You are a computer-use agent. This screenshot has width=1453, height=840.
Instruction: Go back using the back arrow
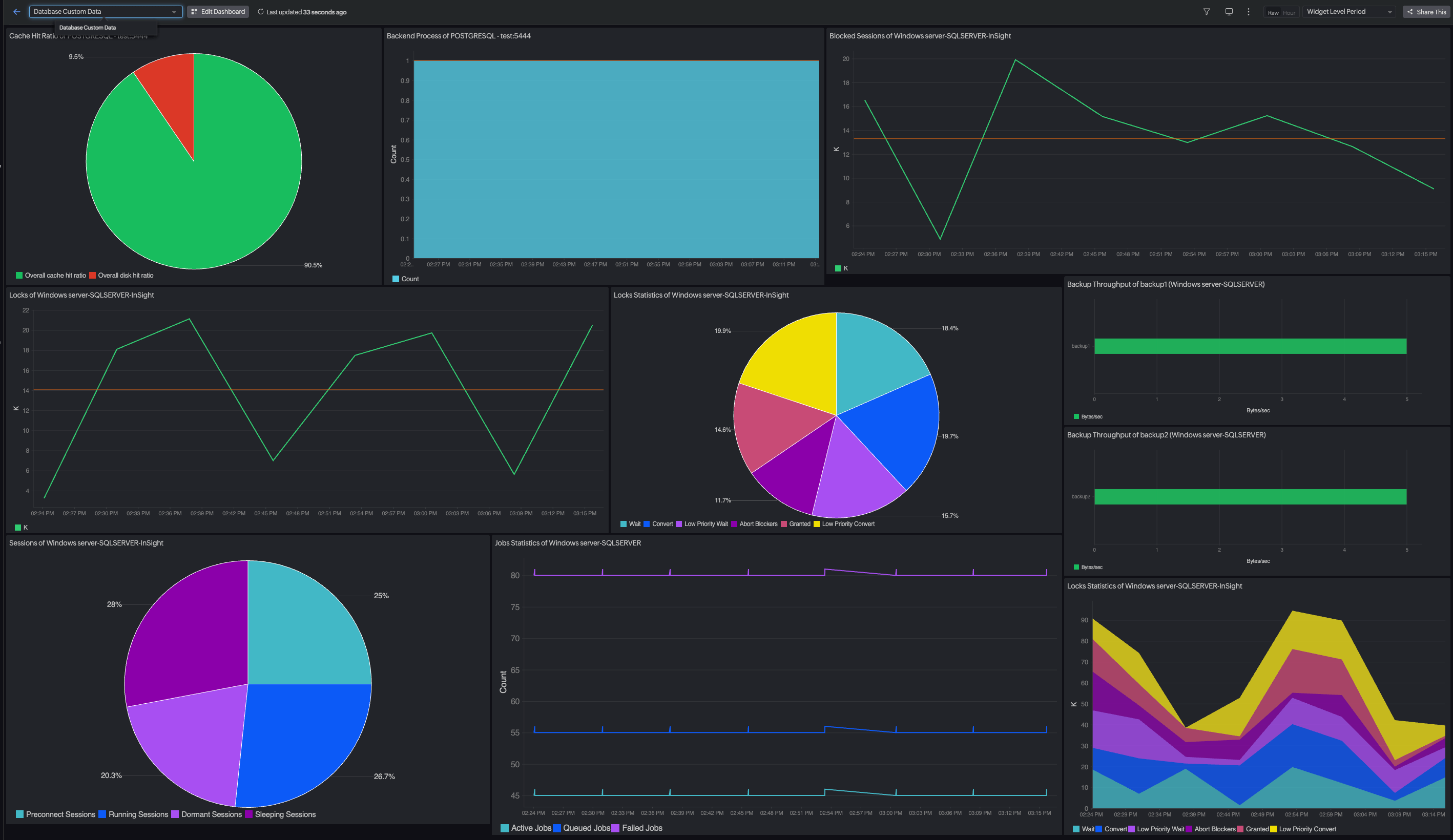point(16,12)
